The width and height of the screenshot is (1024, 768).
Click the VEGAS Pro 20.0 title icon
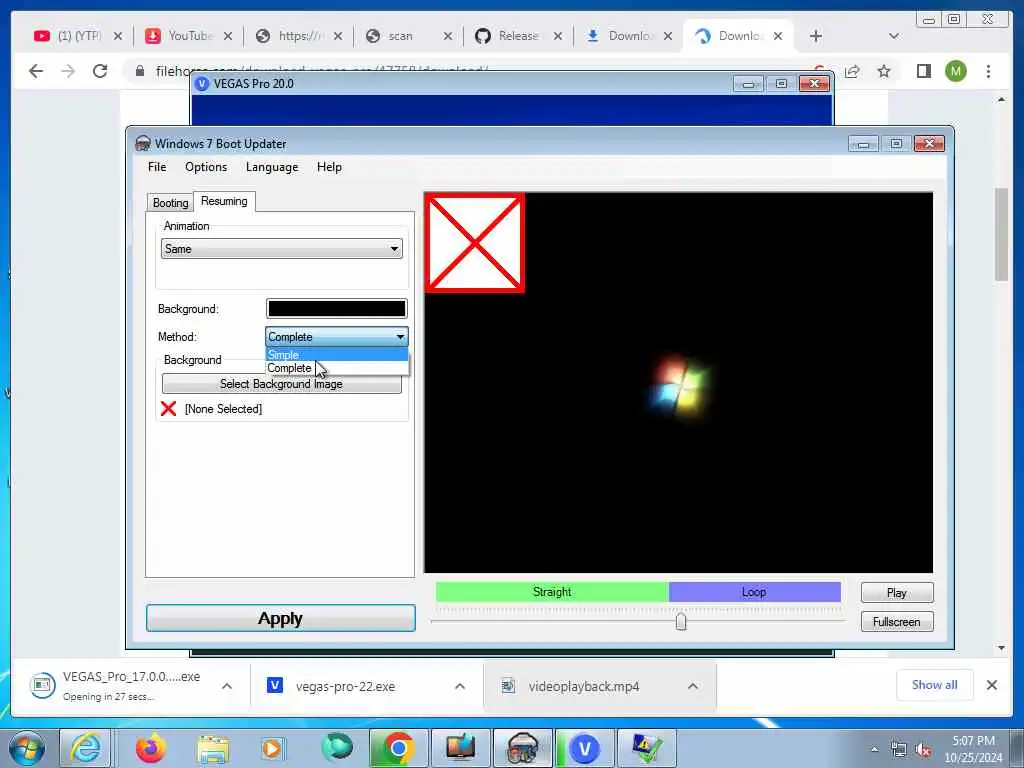[x=202, y=84]
